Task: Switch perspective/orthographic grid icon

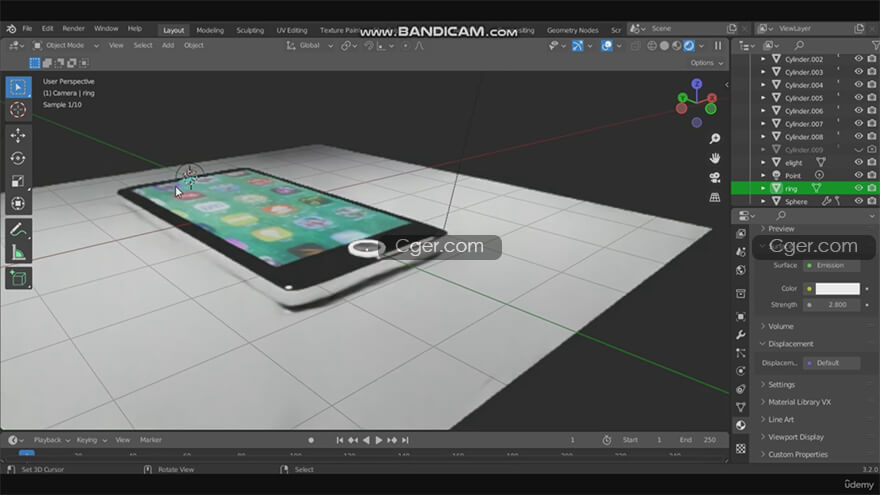Action: pos(714,198)
